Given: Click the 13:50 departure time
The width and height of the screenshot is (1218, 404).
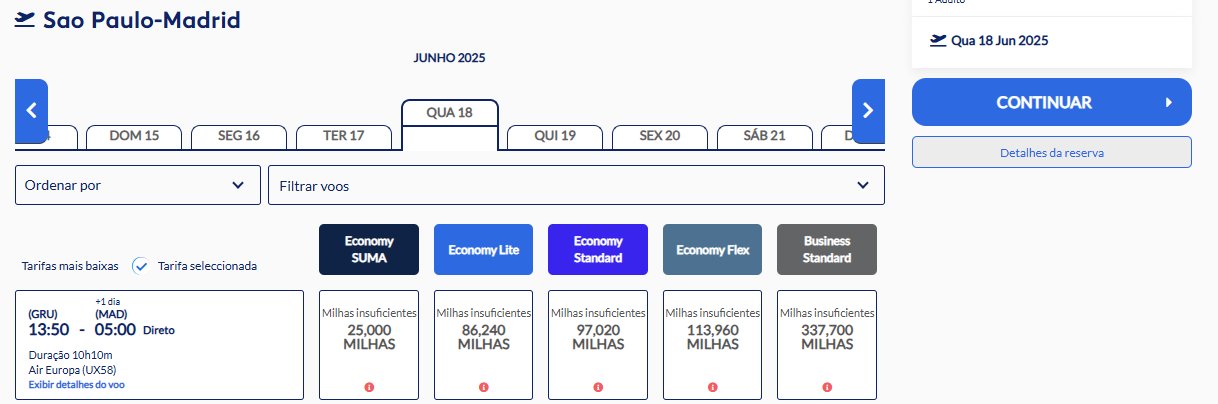Looking at the screenshot, I should (49, 329).
